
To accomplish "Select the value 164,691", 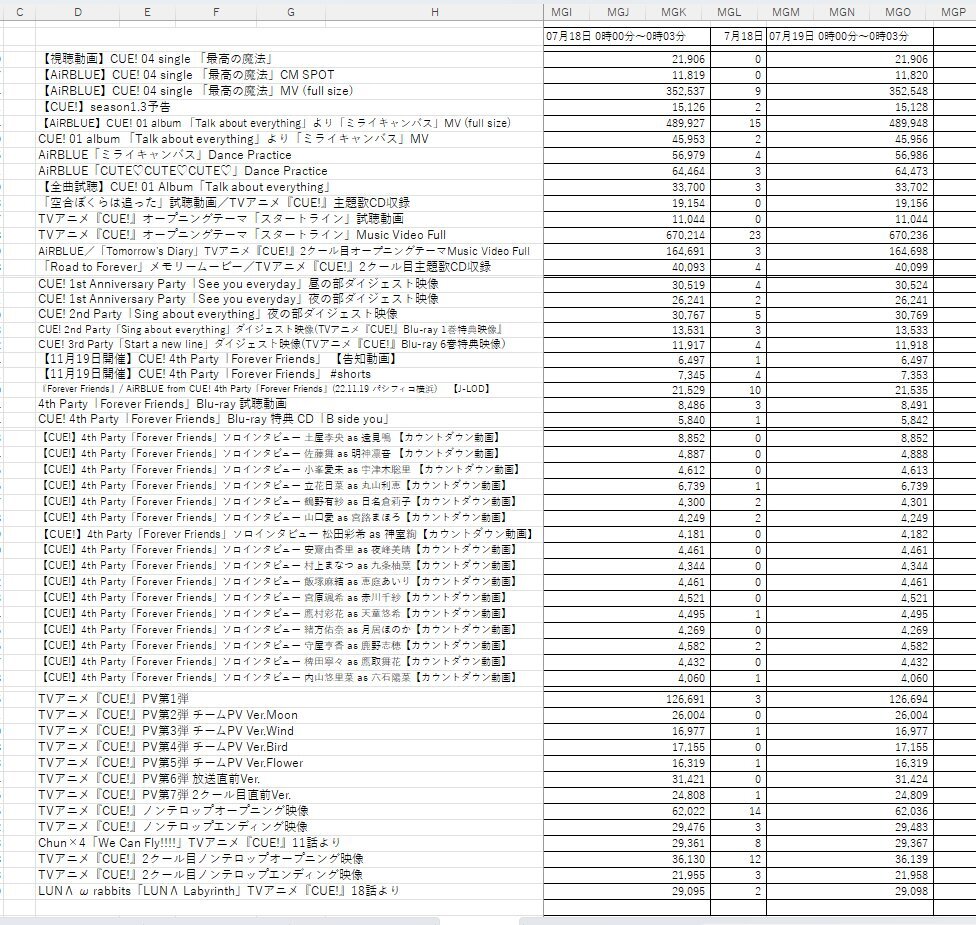I will point(684,251).
